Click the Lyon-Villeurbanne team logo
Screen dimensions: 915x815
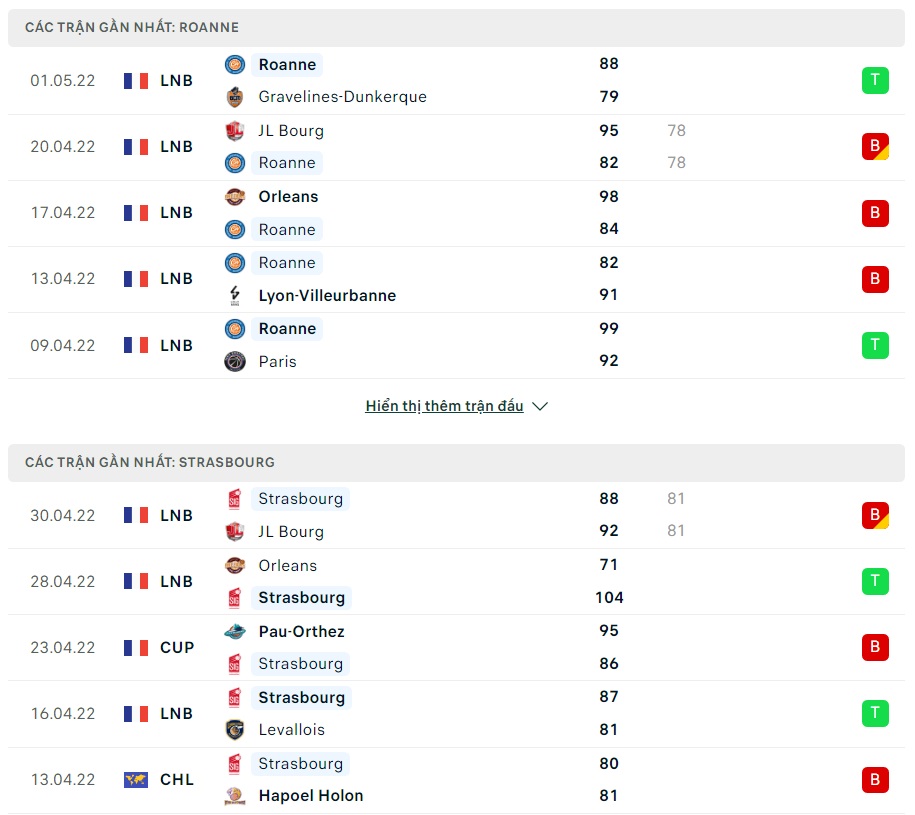tap(235, 295)
